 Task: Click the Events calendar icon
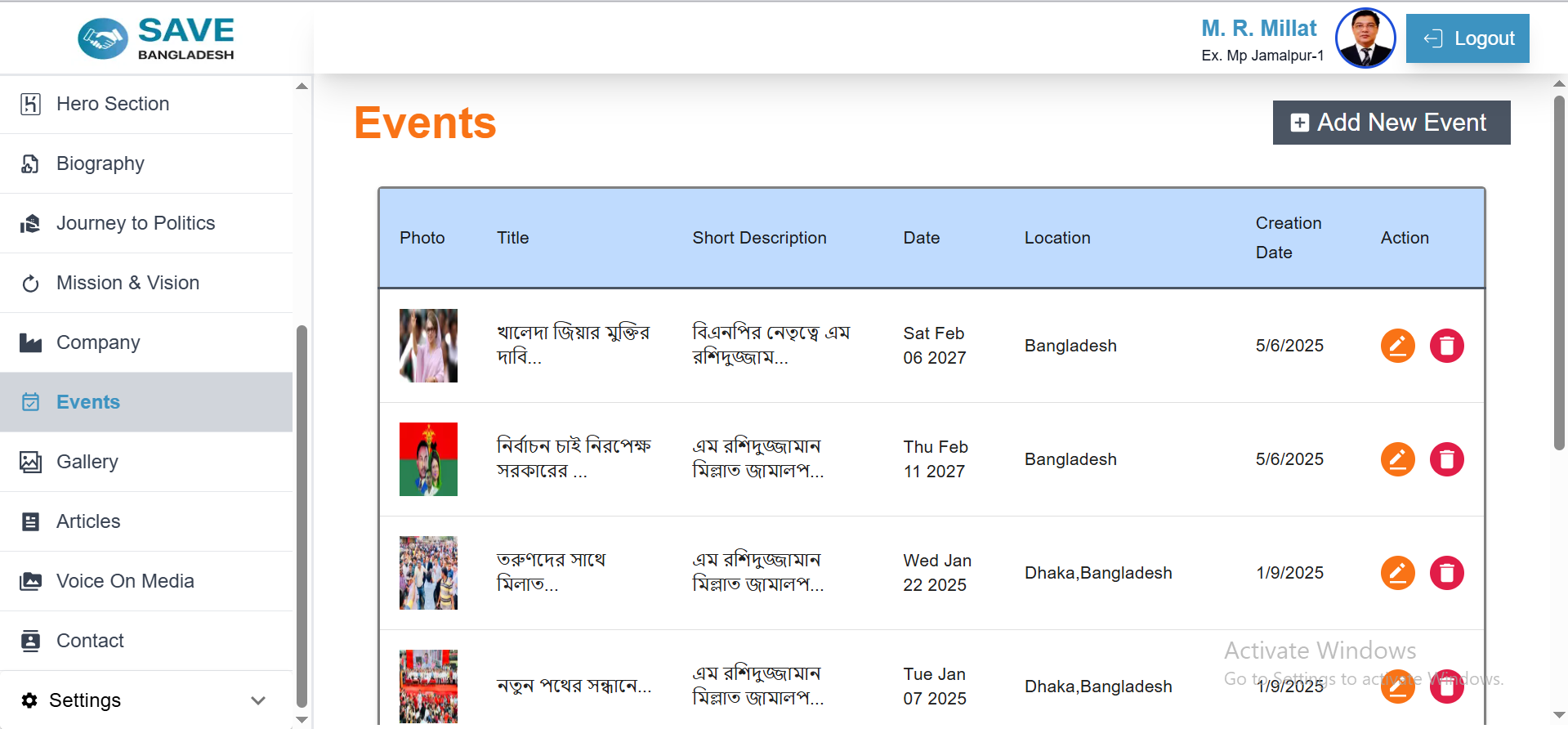coord(30,402)
